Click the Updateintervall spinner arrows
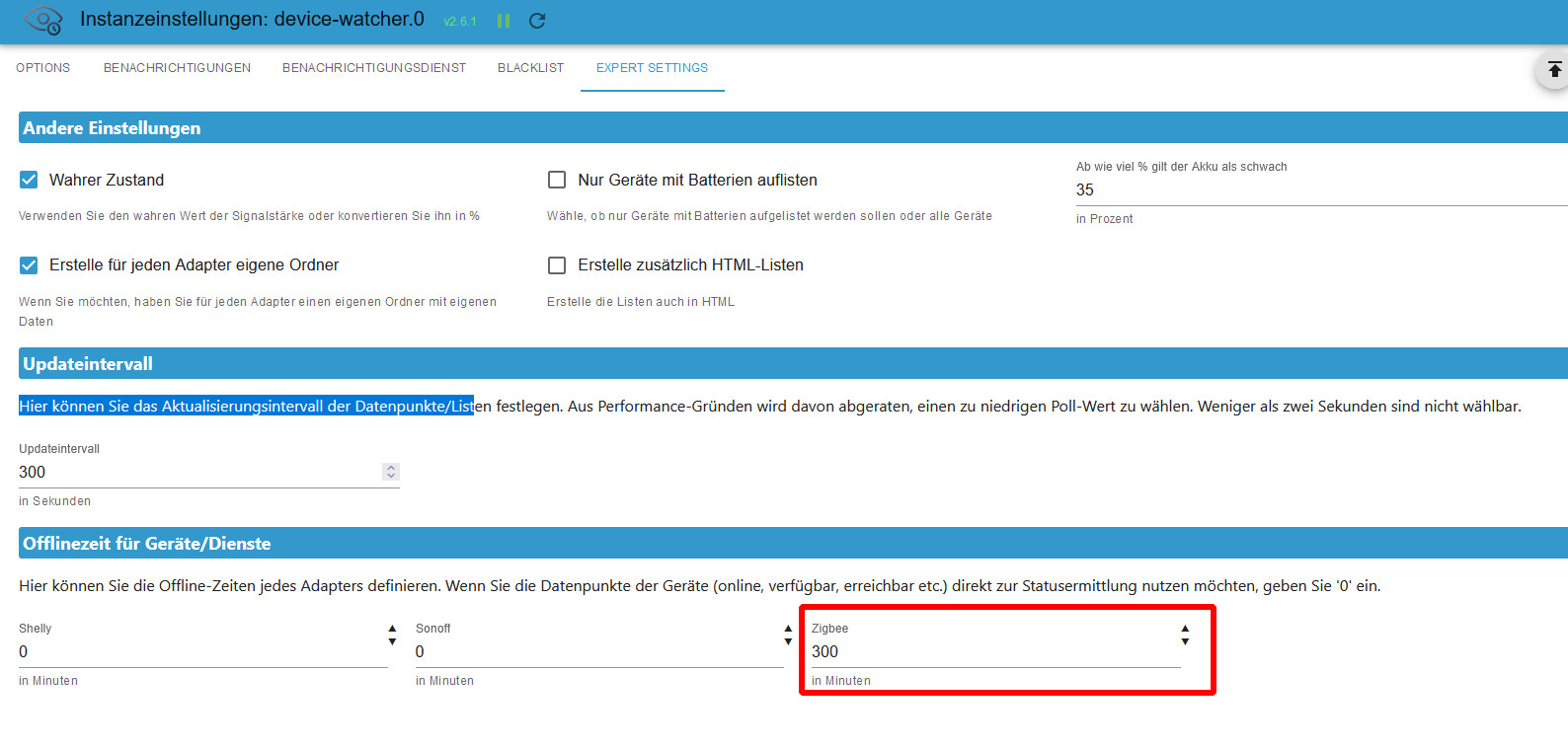Screen dimensions: 1568x749 pos(391,472)
